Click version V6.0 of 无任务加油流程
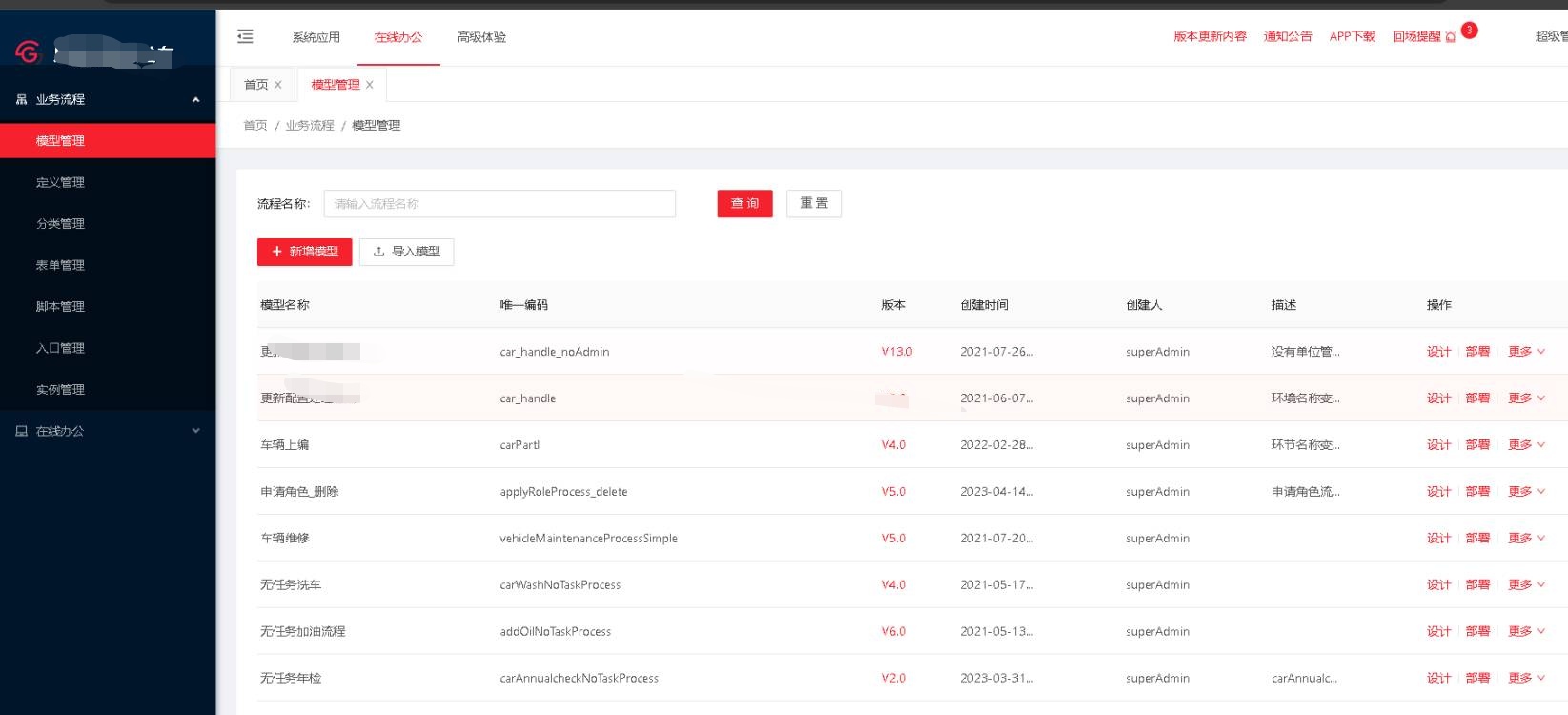The image size is (1568, 715). click(x=893, y=632)
